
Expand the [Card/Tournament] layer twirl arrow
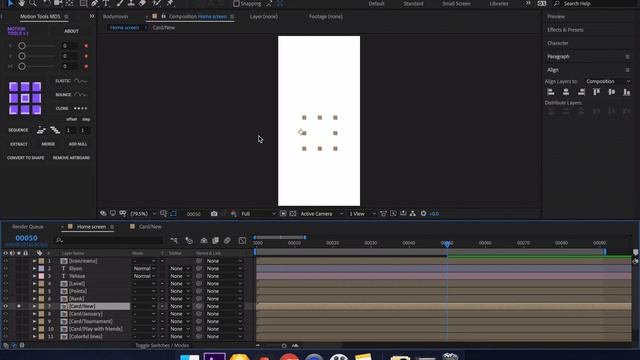pyautogui.click(x=34, y=321)
